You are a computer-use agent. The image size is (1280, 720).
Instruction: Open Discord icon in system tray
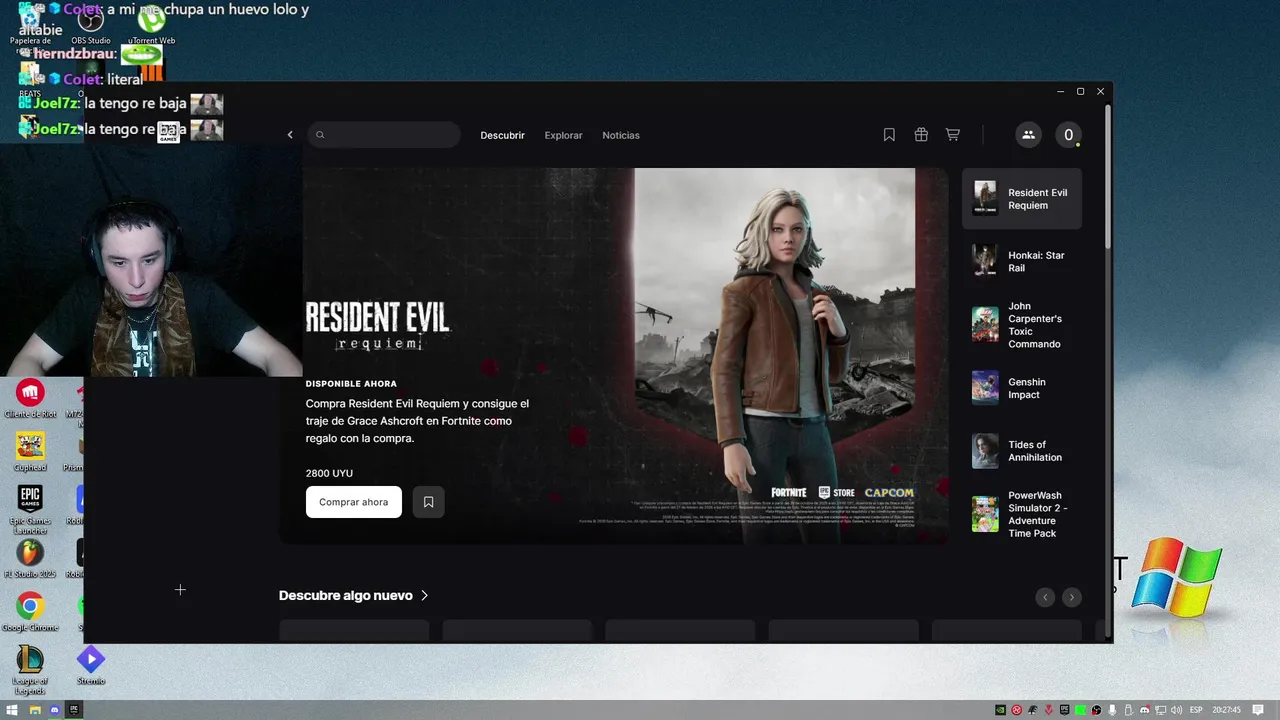(x=1145, y=710)
